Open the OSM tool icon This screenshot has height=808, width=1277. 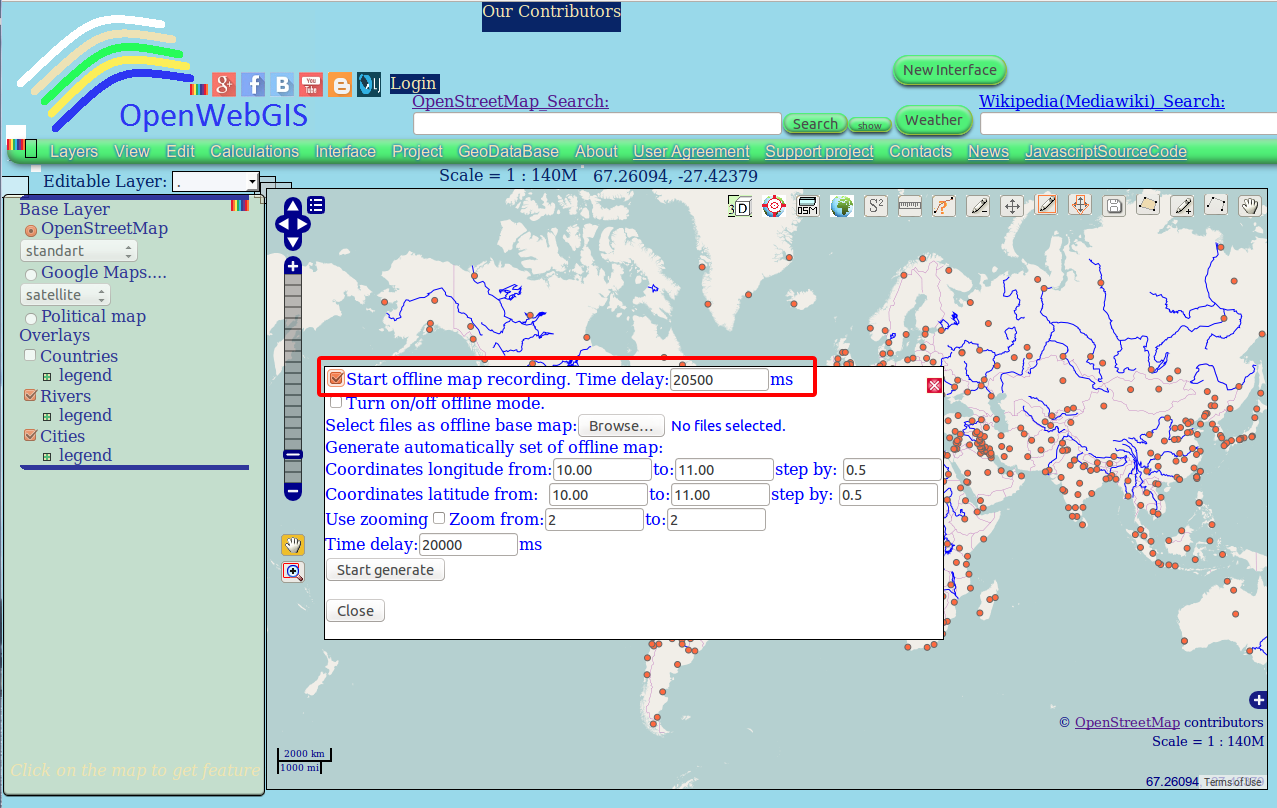pyautogui.click(x=807, y=206)
